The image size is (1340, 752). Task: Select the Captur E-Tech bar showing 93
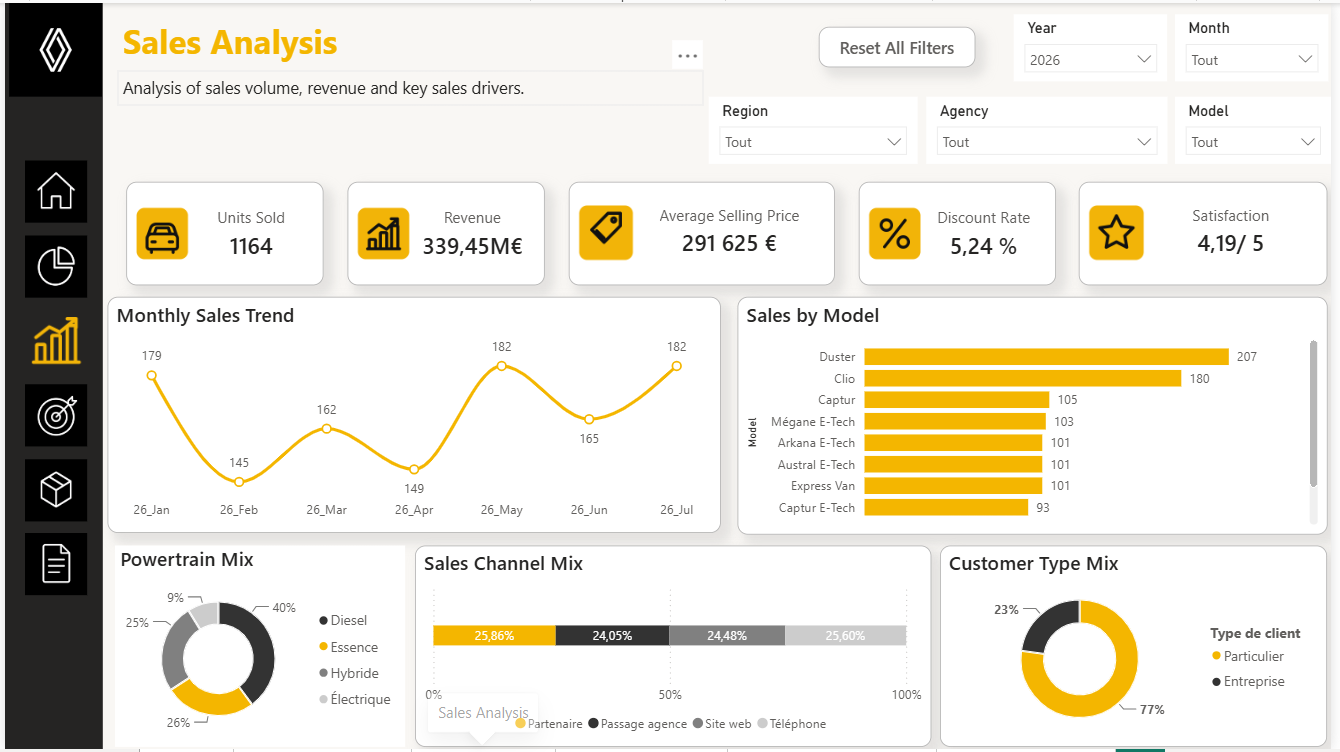[946, 508]
